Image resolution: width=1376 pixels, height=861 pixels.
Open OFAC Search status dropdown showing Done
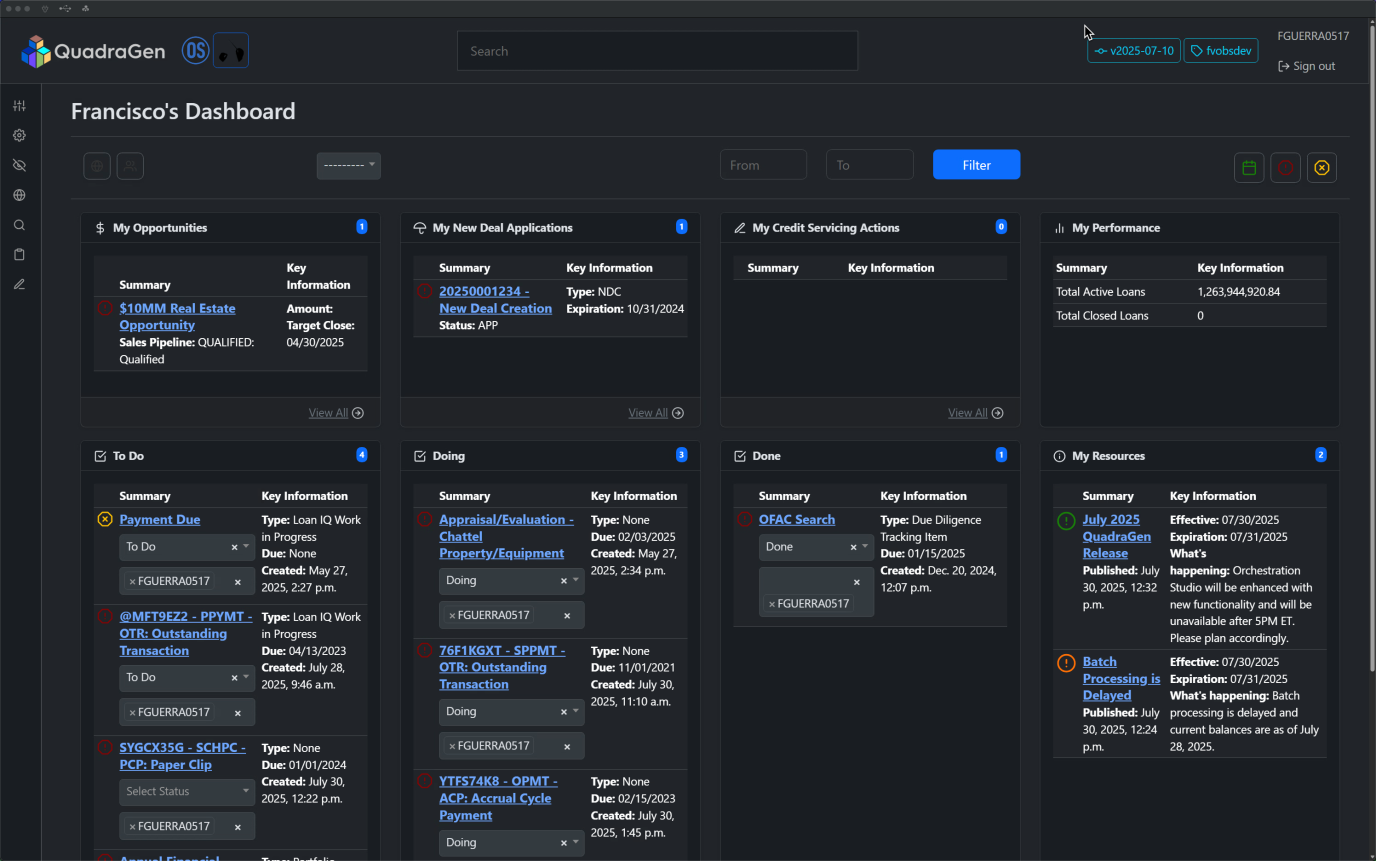816,547
